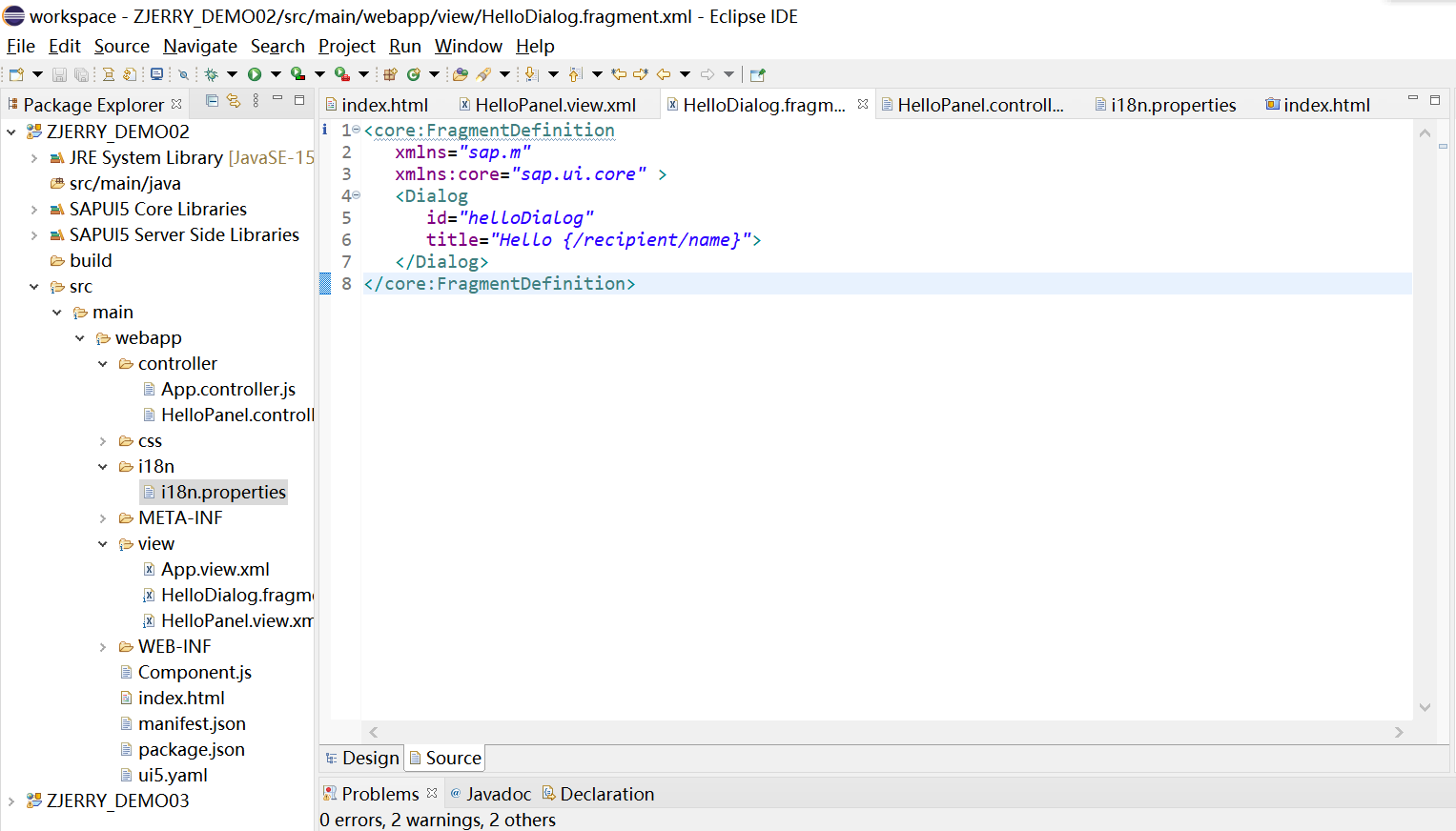Viewport: 1456px width, 831px height.
Task: Collapse the controller folder
Action: pyautogui.click(x=103, y=363)
